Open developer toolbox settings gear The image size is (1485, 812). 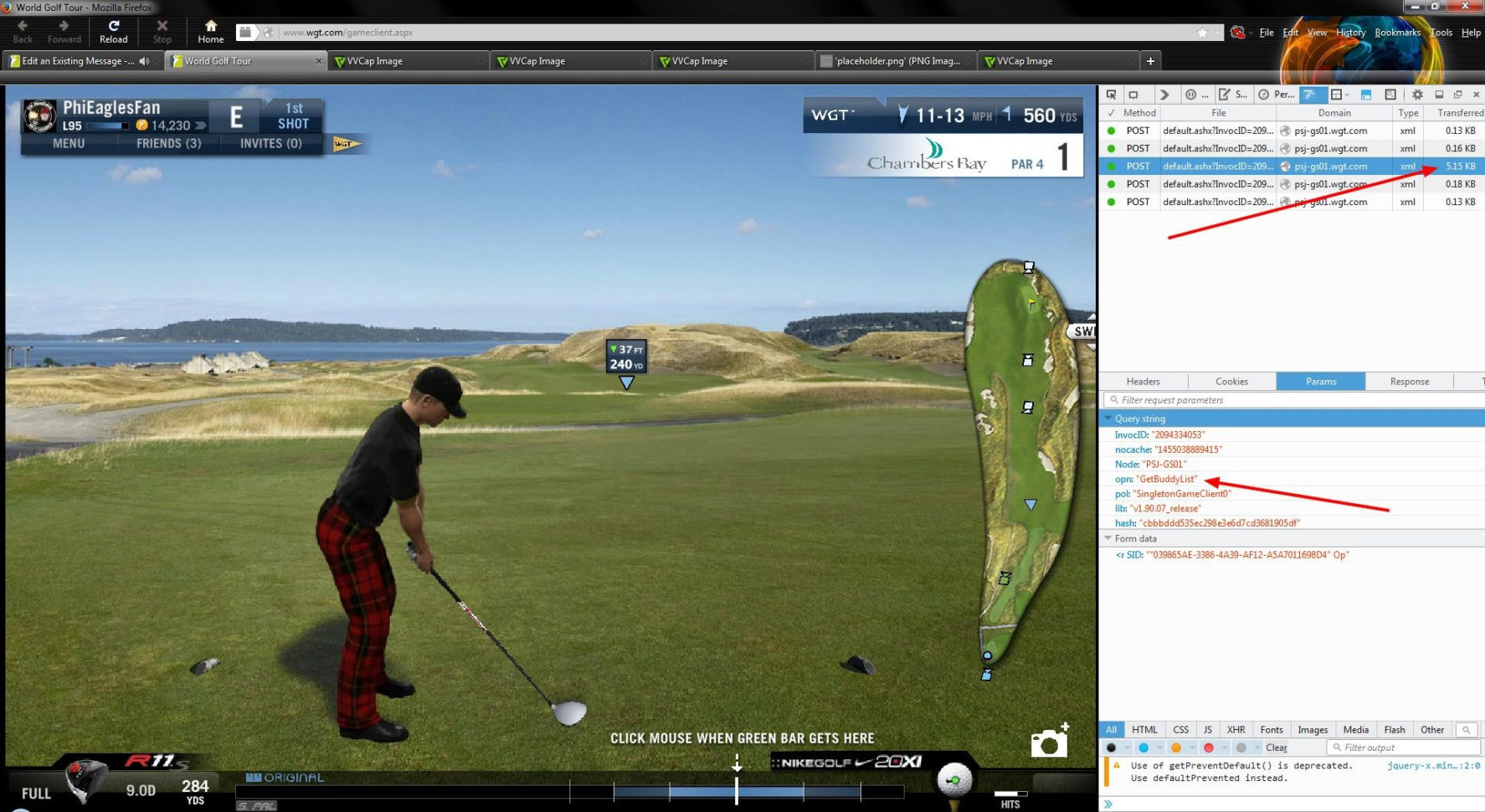point(1417,95)
